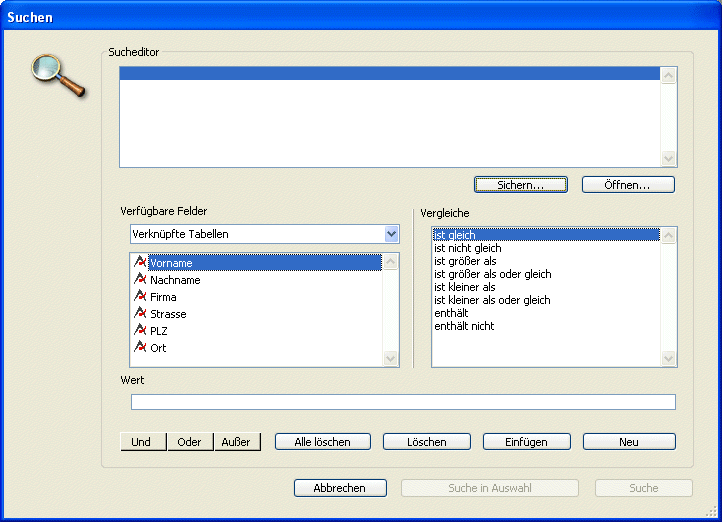Click the icon beside Ort

[x=140, y=348]
